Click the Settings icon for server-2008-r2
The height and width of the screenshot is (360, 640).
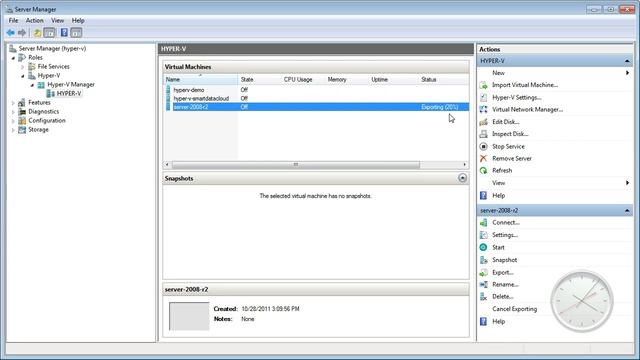coord(484,235)
